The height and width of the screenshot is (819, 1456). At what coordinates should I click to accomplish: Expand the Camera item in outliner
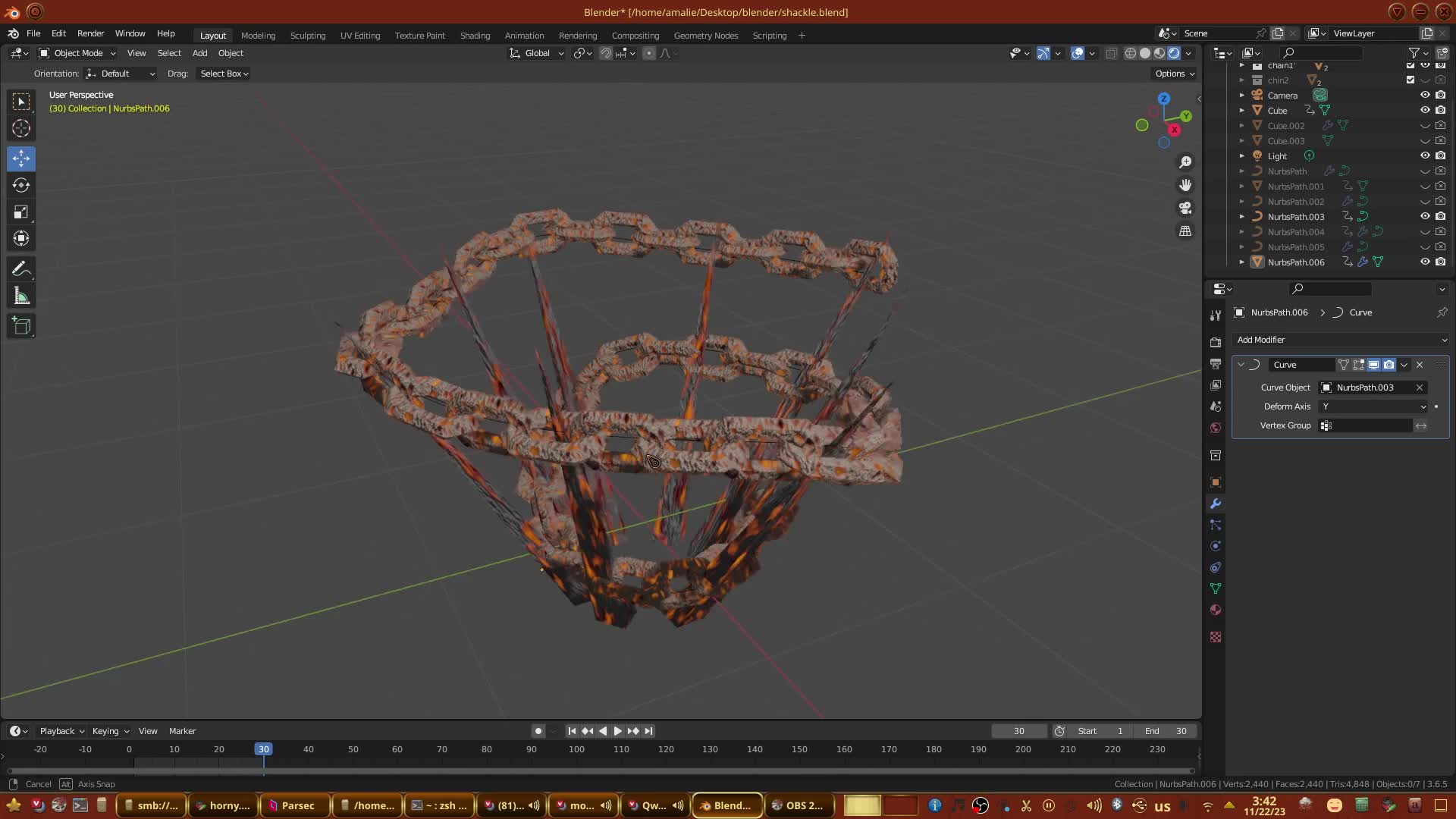[x=1241, y=96]
